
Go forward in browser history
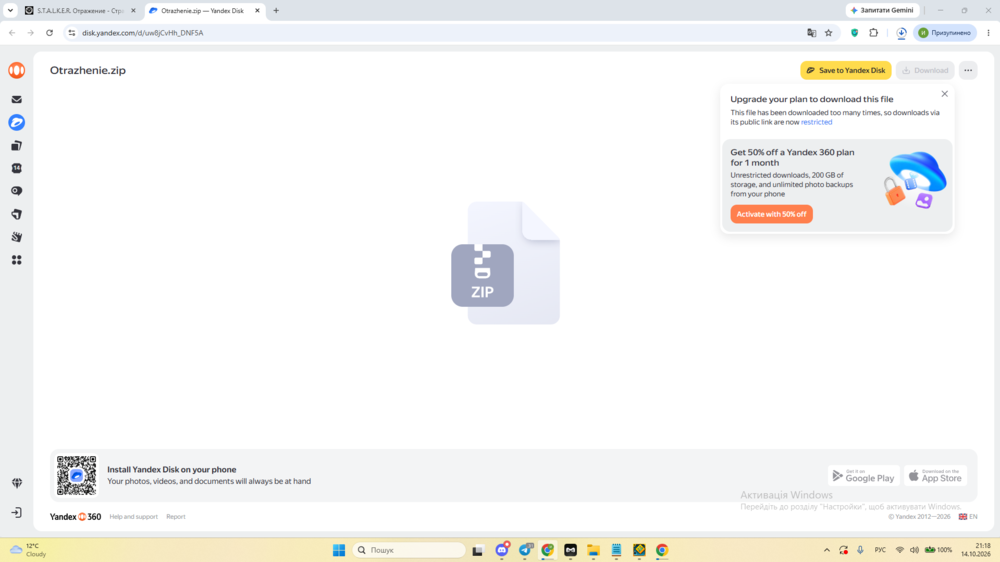click(31, 33)
